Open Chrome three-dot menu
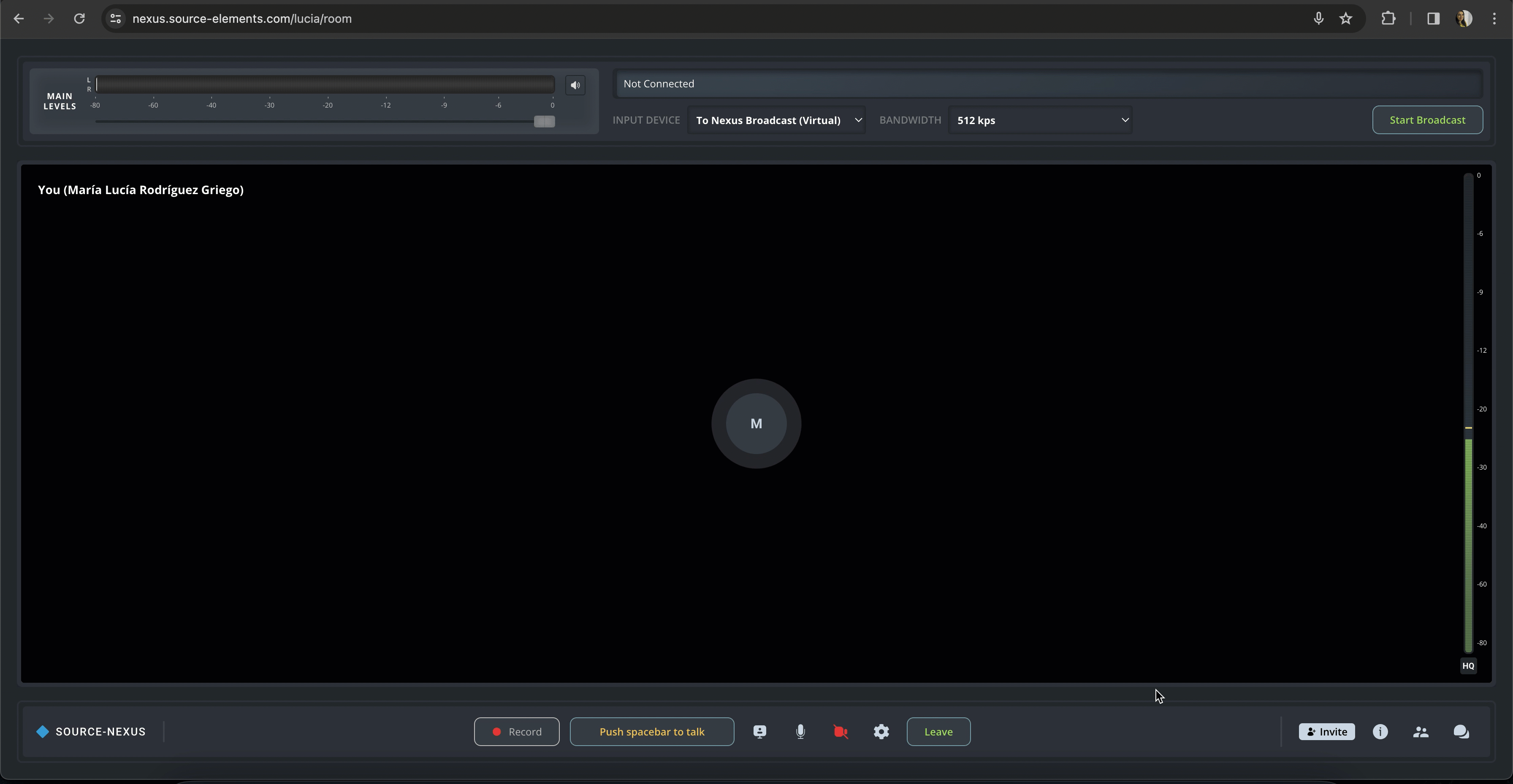 pyautogui.click(x=1494, y=19)
